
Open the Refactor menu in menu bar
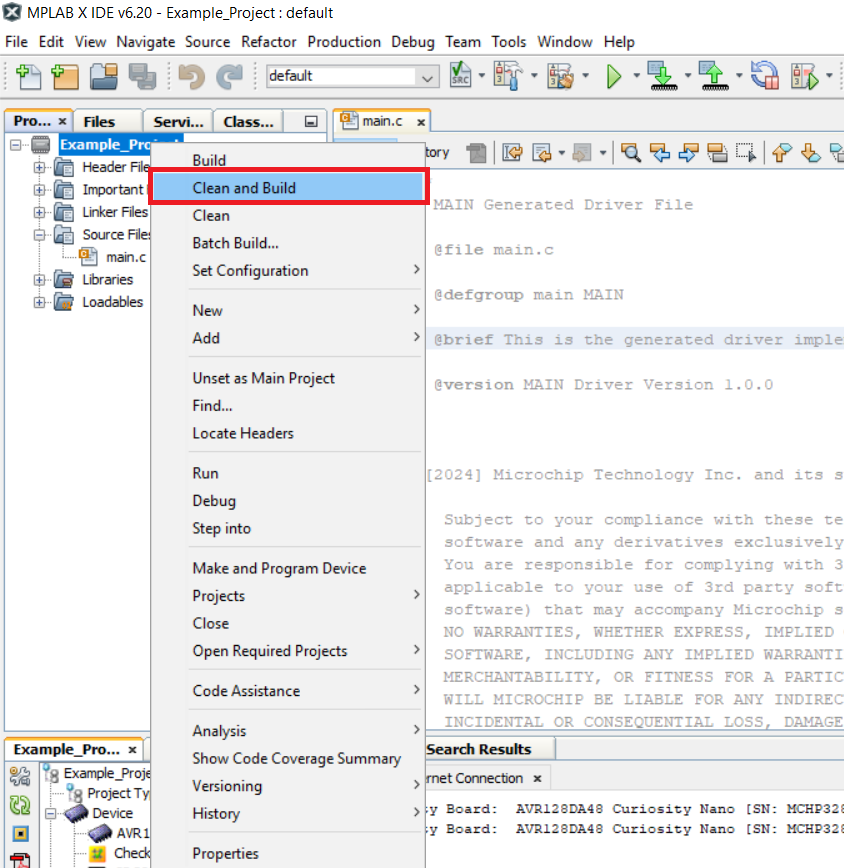tap(268, 42)
